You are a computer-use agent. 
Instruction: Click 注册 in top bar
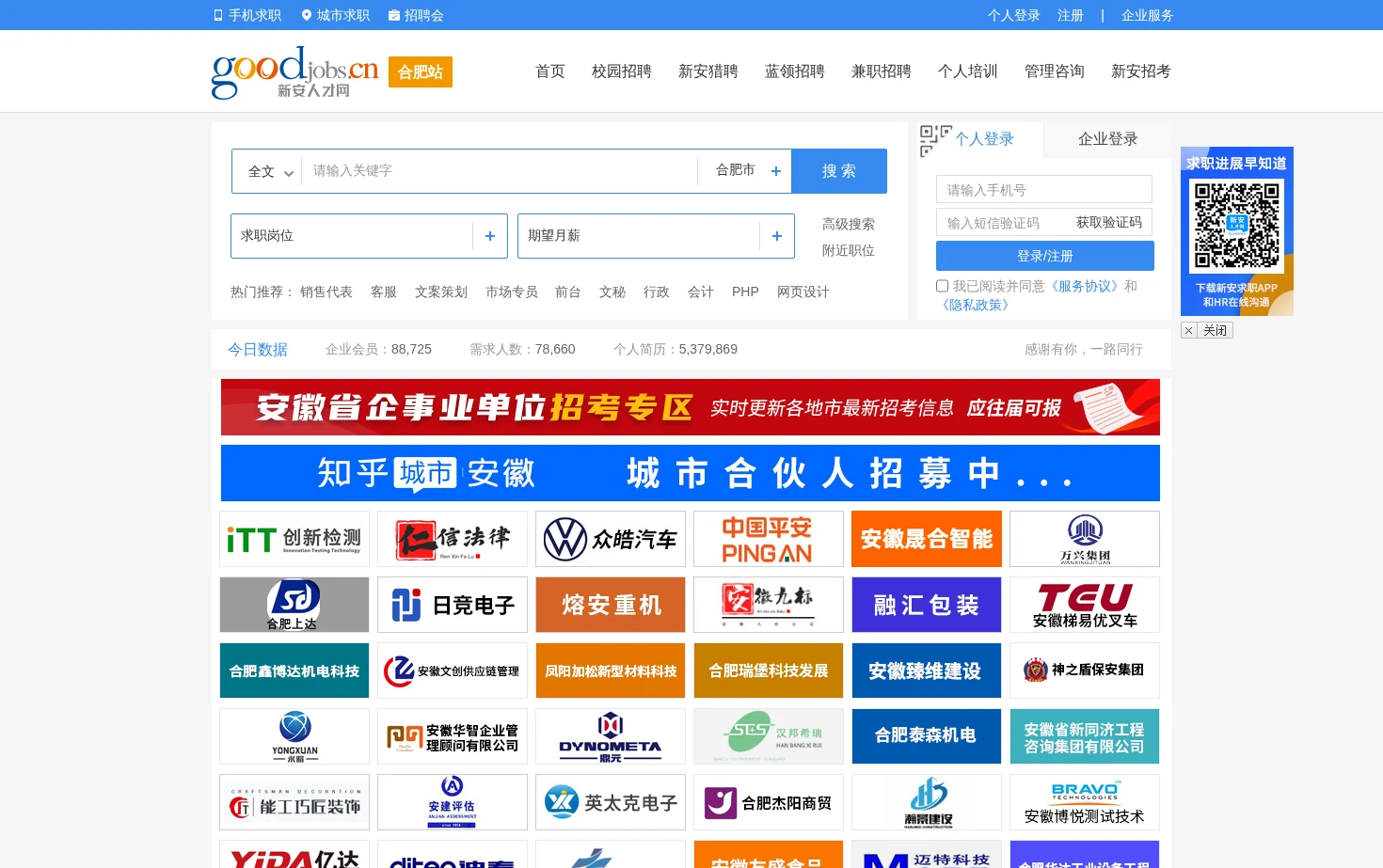1071,15
